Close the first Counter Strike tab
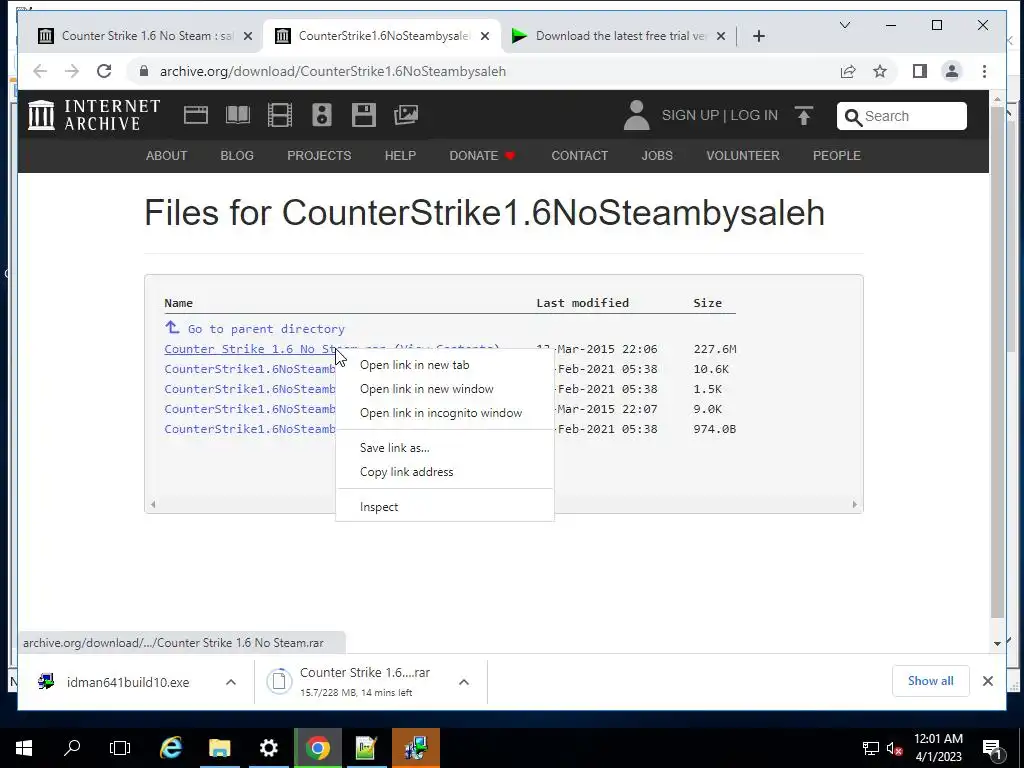 pos(248,36)
